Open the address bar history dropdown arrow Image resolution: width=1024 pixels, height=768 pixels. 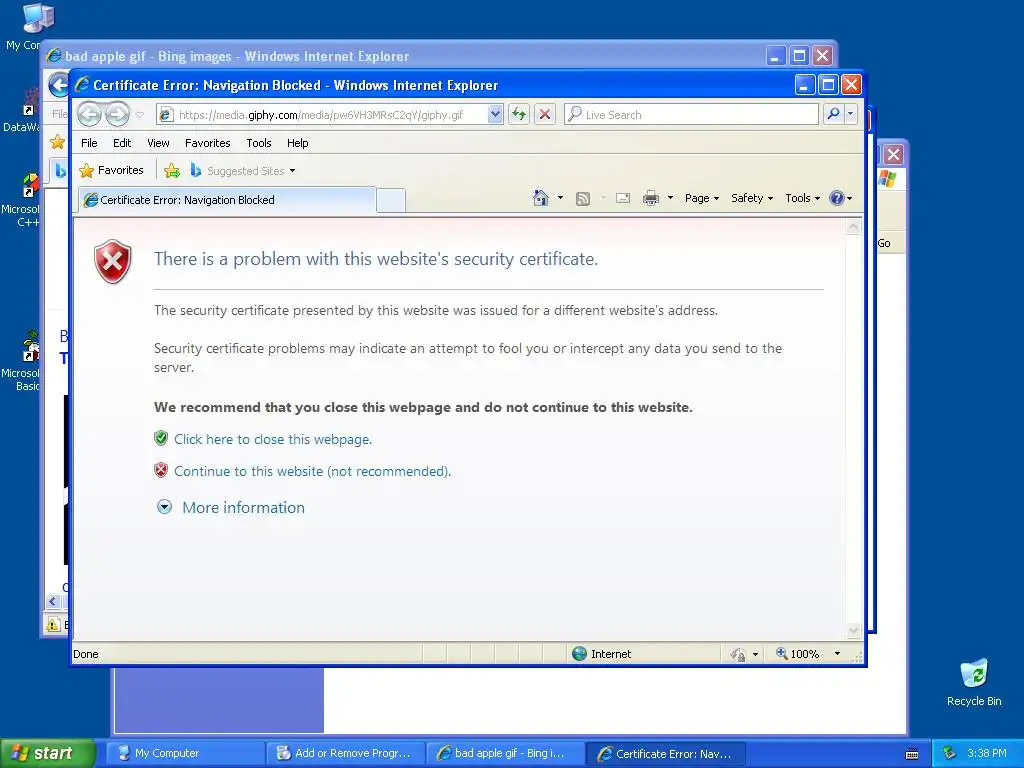click(x=495, y=115)
